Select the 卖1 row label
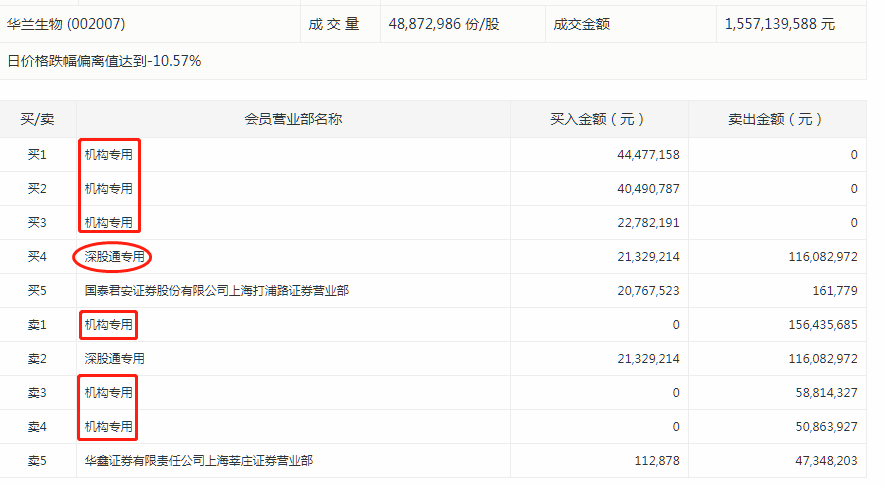This screenshot has width=885, height=486. (37, 325)
